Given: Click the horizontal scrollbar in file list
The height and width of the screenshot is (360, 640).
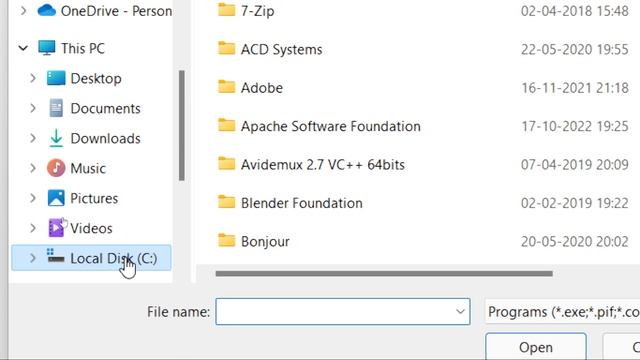Looking at the screenshot, I should [384, 273].
